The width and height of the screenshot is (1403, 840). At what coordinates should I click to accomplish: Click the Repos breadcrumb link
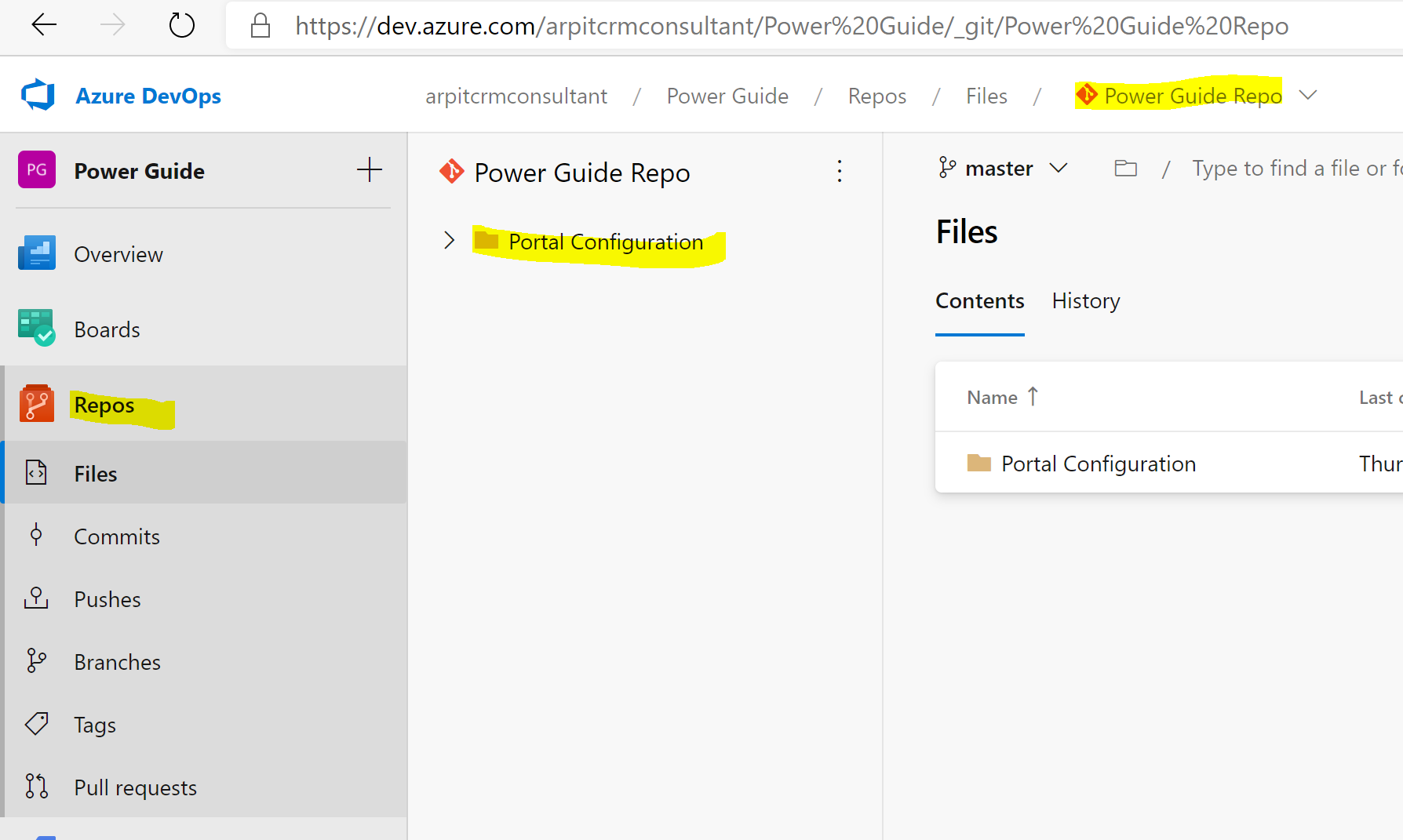click(877, 96)
